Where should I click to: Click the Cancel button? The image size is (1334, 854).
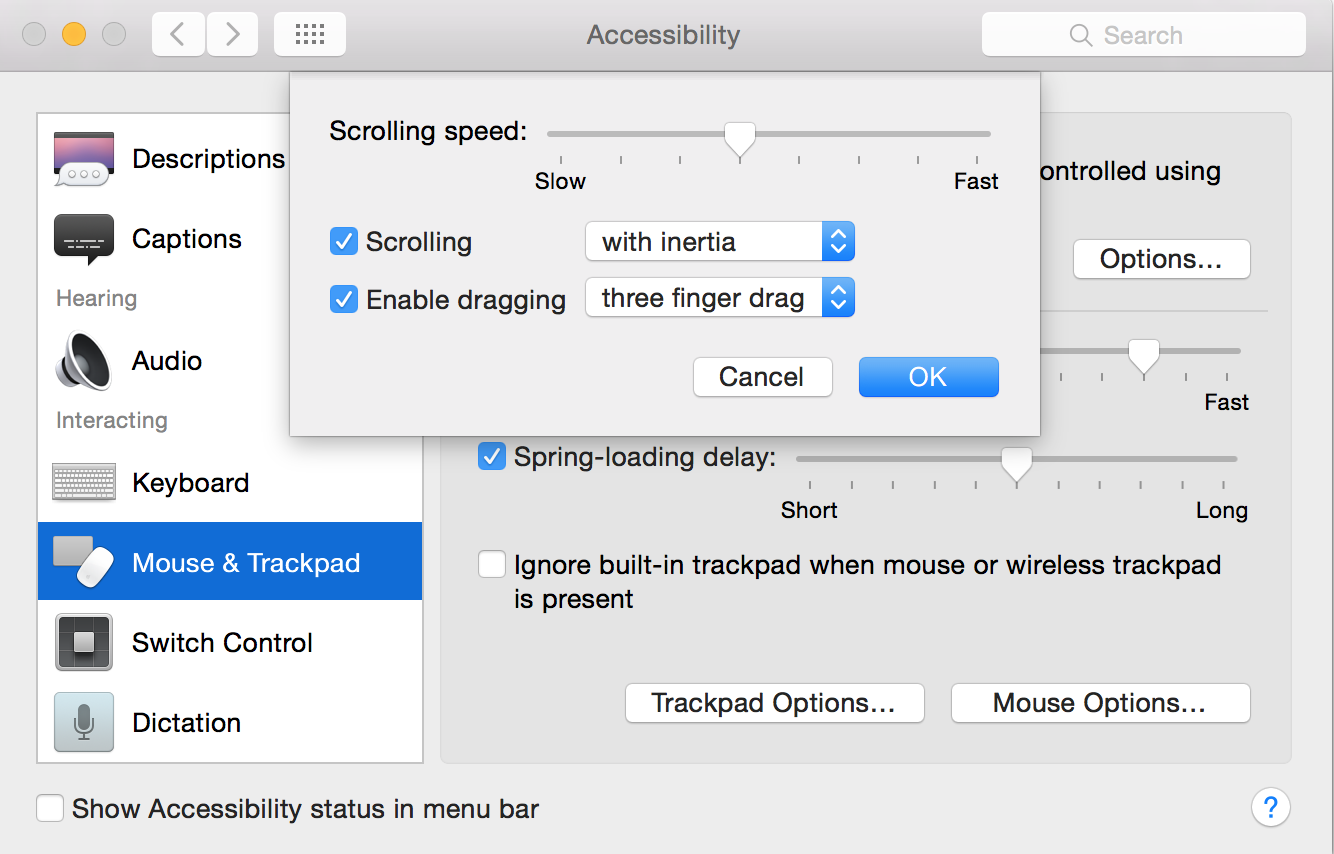[x=762, y=377]
